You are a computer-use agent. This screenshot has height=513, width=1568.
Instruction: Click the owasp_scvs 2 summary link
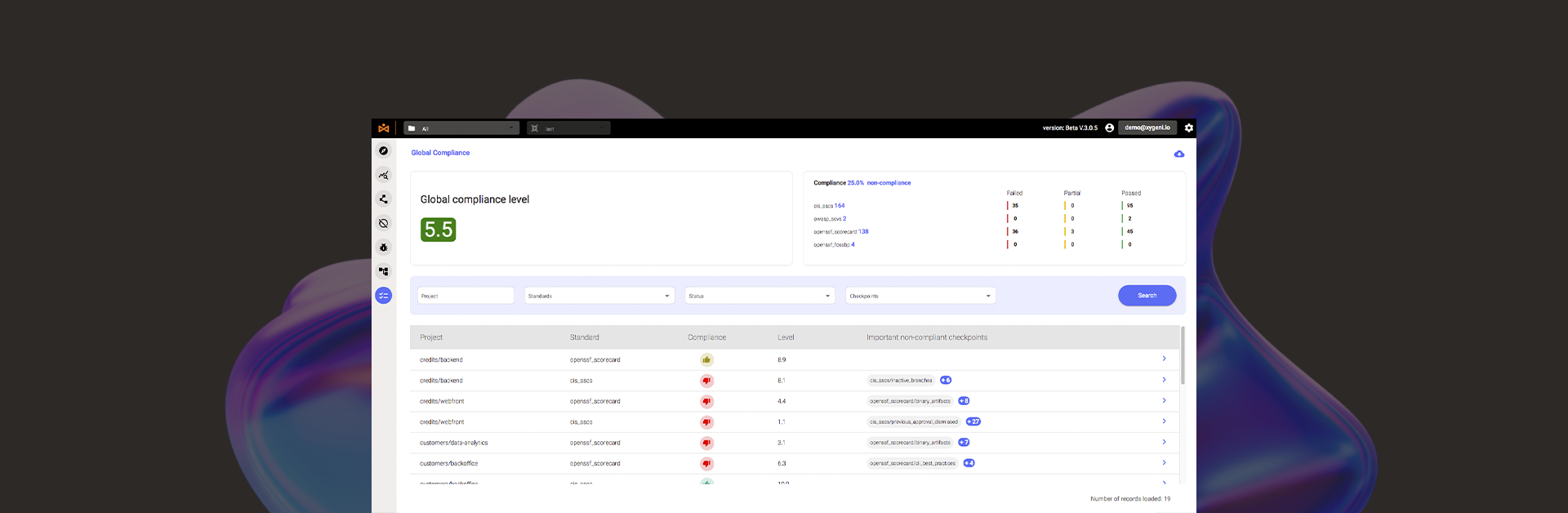coord(830,219)
